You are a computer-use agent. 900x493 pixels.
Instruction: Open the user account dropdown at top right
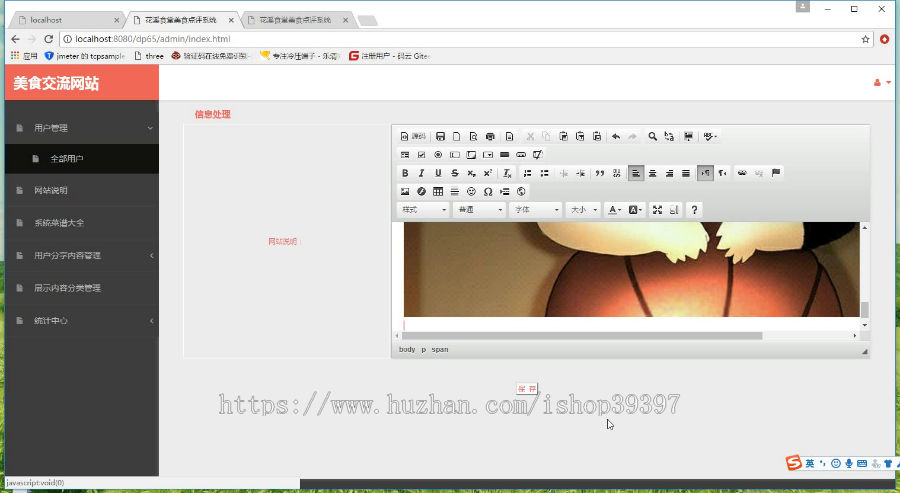pos(882,83)
